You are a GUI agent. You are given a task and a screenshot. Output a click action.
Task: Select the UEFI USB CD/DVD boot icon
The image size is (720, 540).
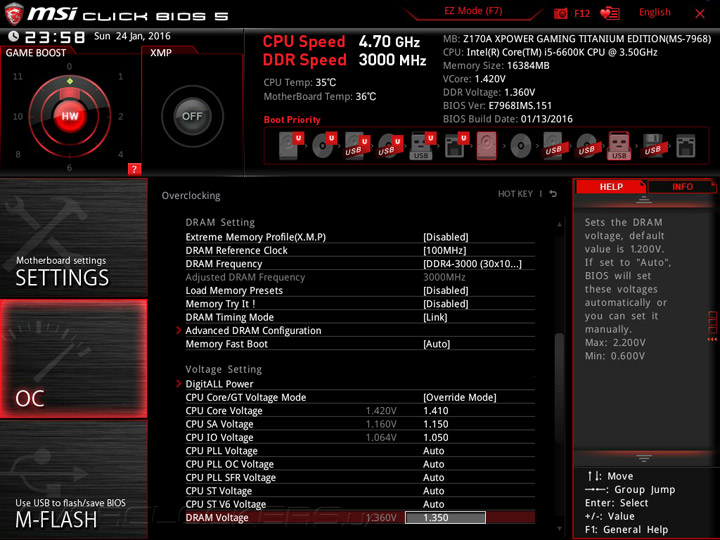(390, 146)
